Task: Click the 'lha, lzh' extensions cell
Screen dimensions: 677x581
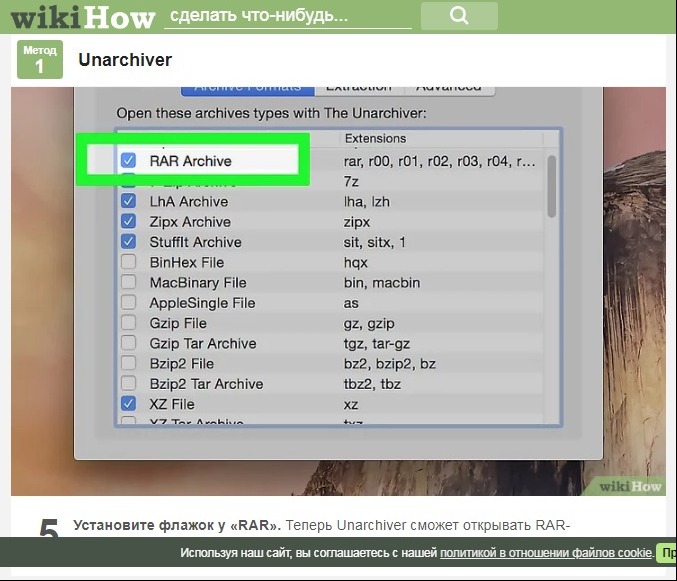Action: point(367,202)
